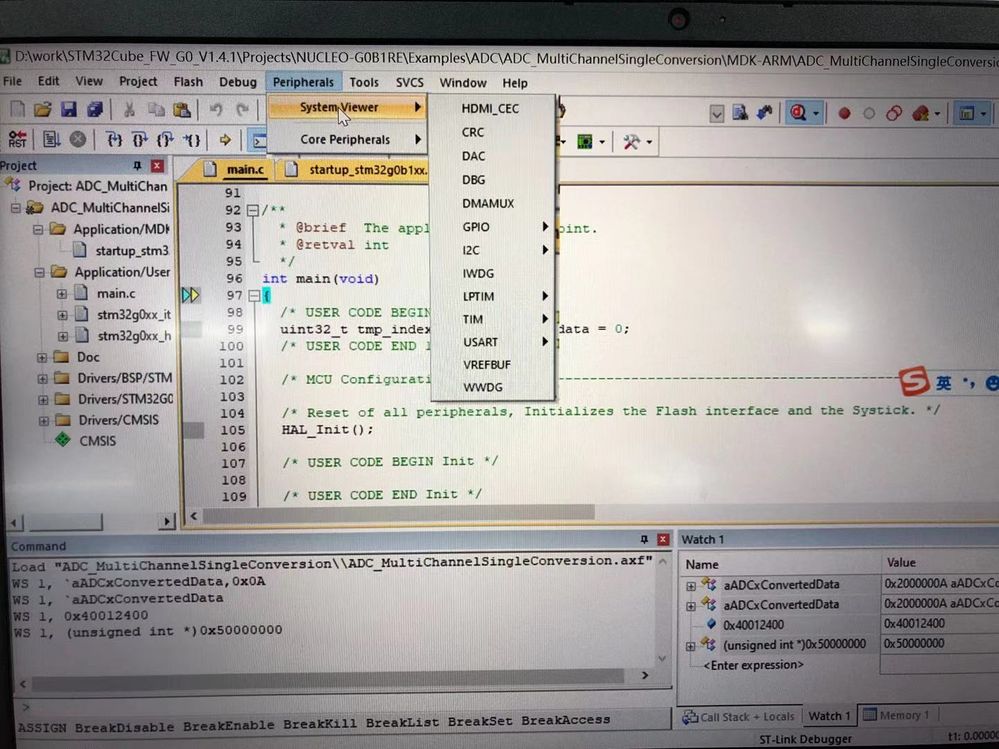Collapse the Application/User folder
The width and height of the screenshot is (999, 749).
pyautogui.click(x=40, y=273)
